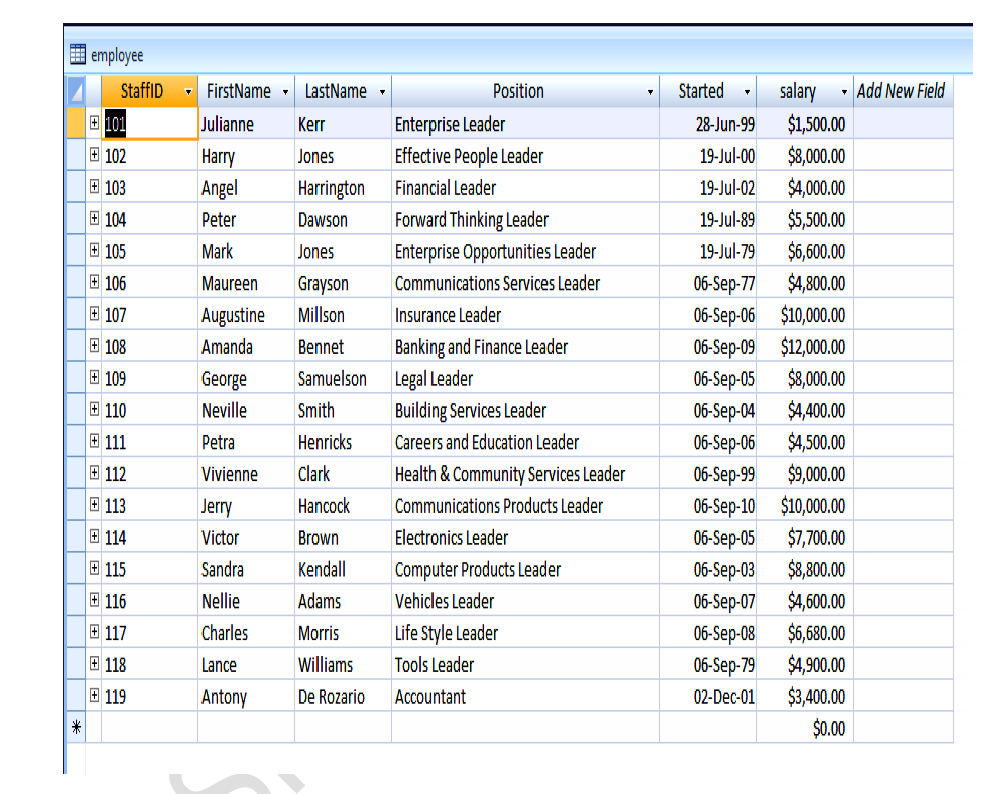Viewport: 985px width, 794px height.
Task: Click the Add New Field column header
Action: (x=901, y=91)
